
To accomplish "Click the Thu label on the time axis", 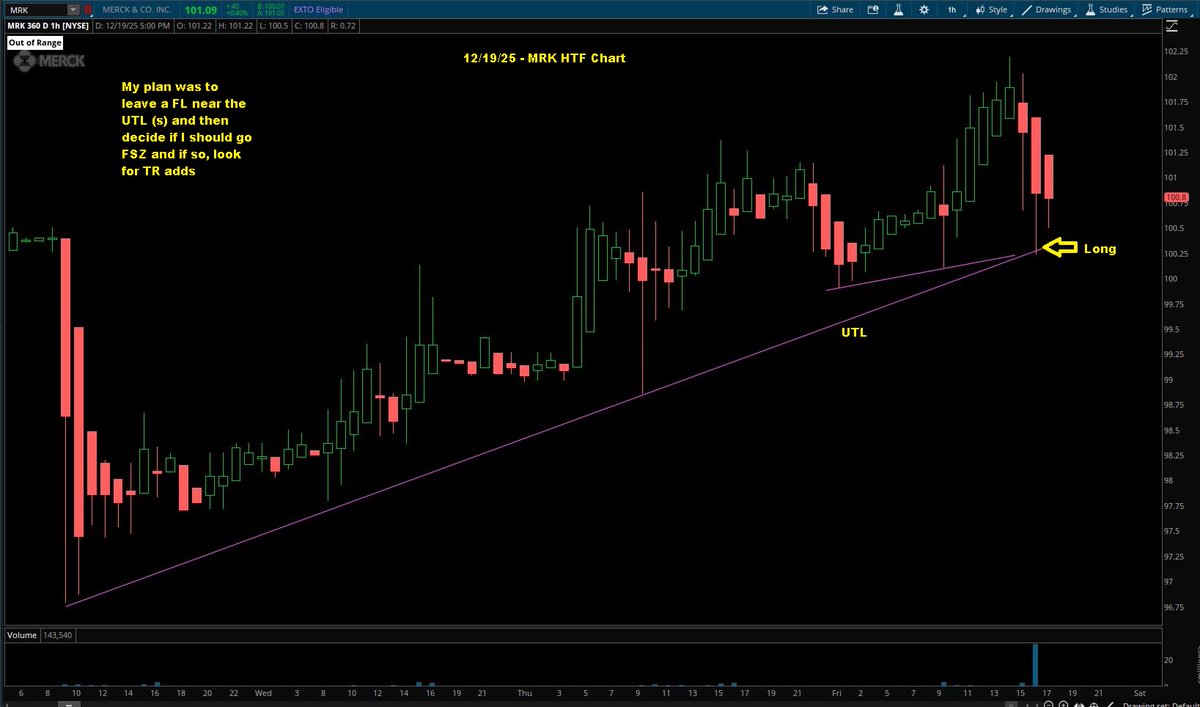I will [522, 692].
